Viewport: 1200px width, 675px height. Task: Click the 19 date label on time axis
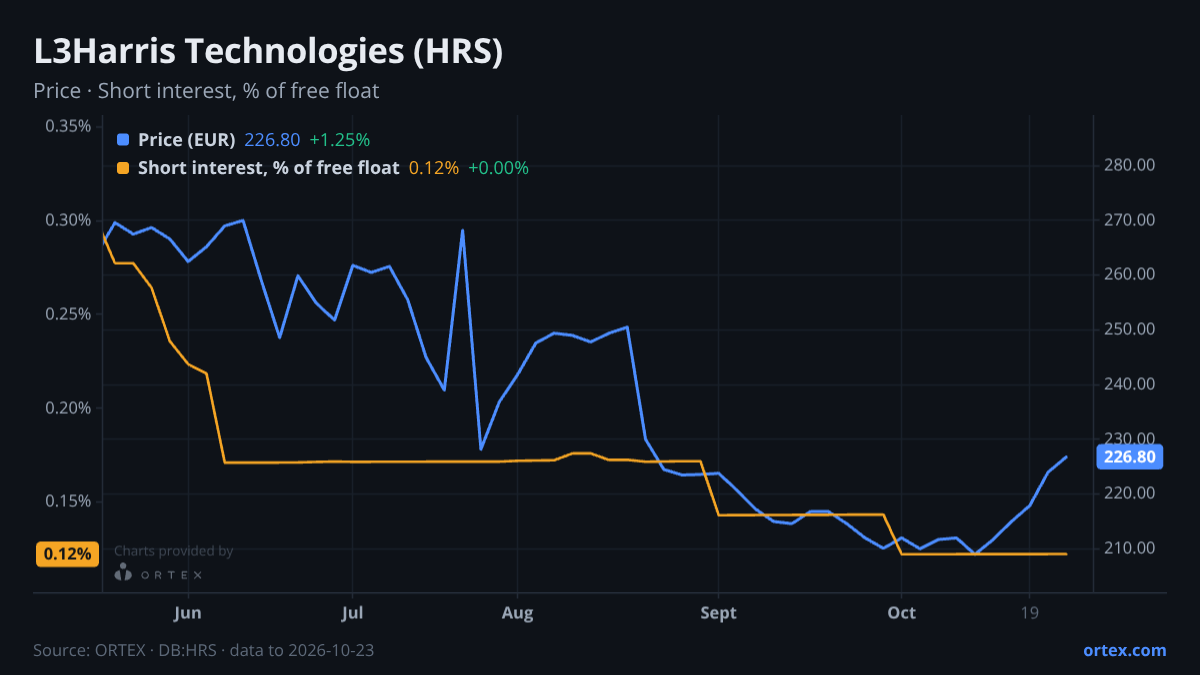[1030, 613]
